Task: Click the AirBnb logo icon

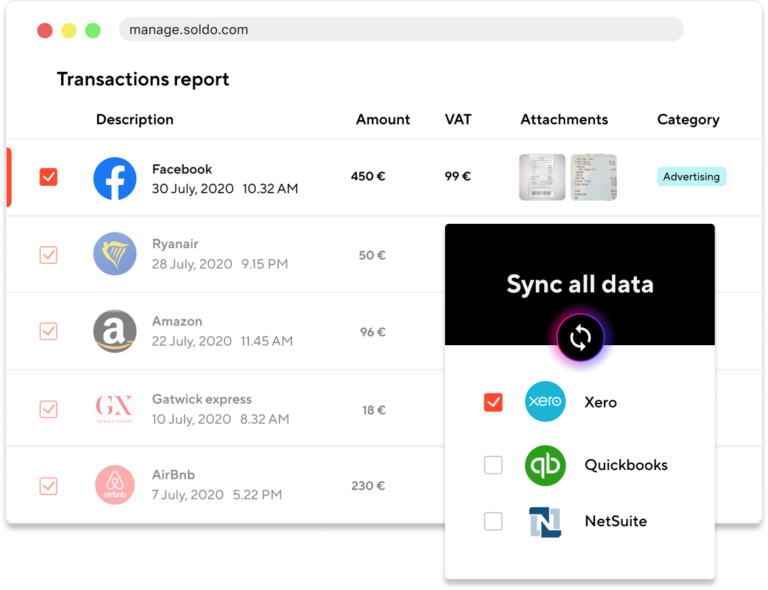Action: click(x=115, y=485)
